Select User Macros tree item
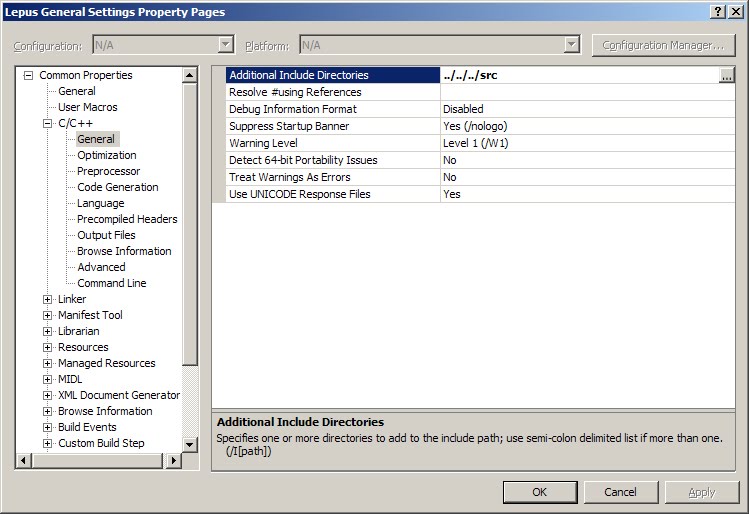749x514 pixels. [x=87, y=107]
